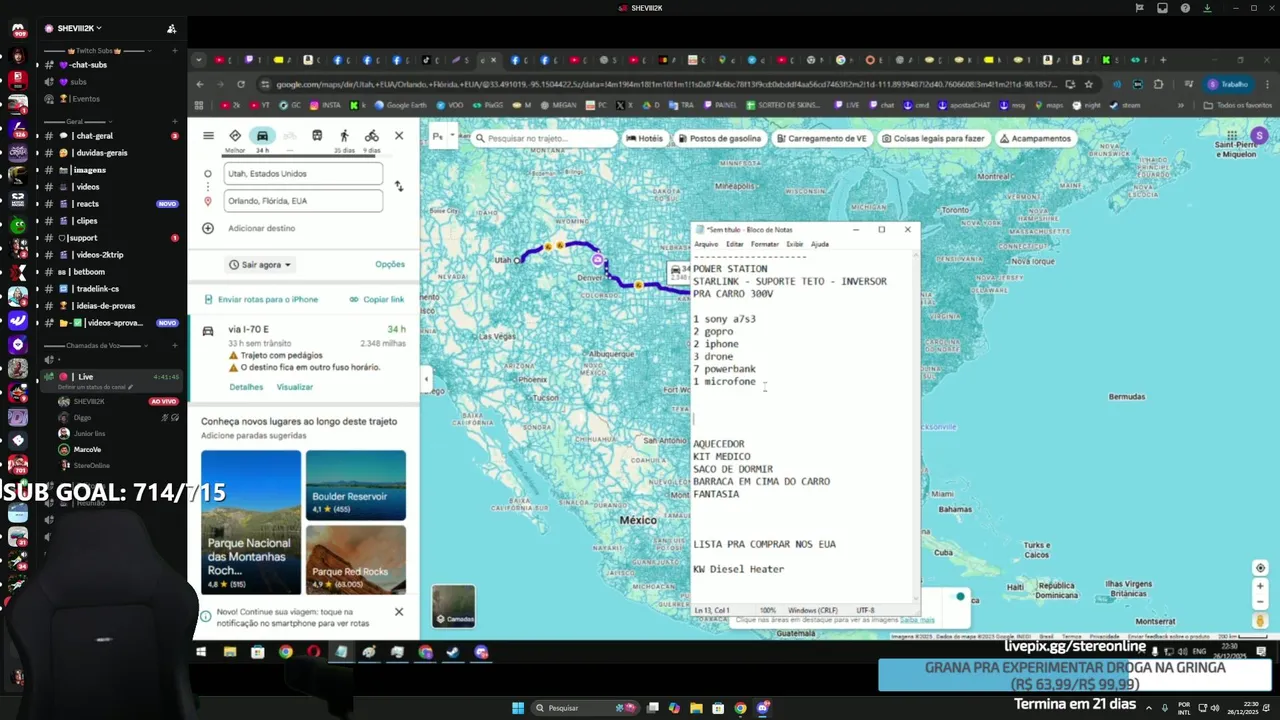Filter by Coisas legais para fazer
This screenshot has width=1280, height=720.
pos(933,139)
